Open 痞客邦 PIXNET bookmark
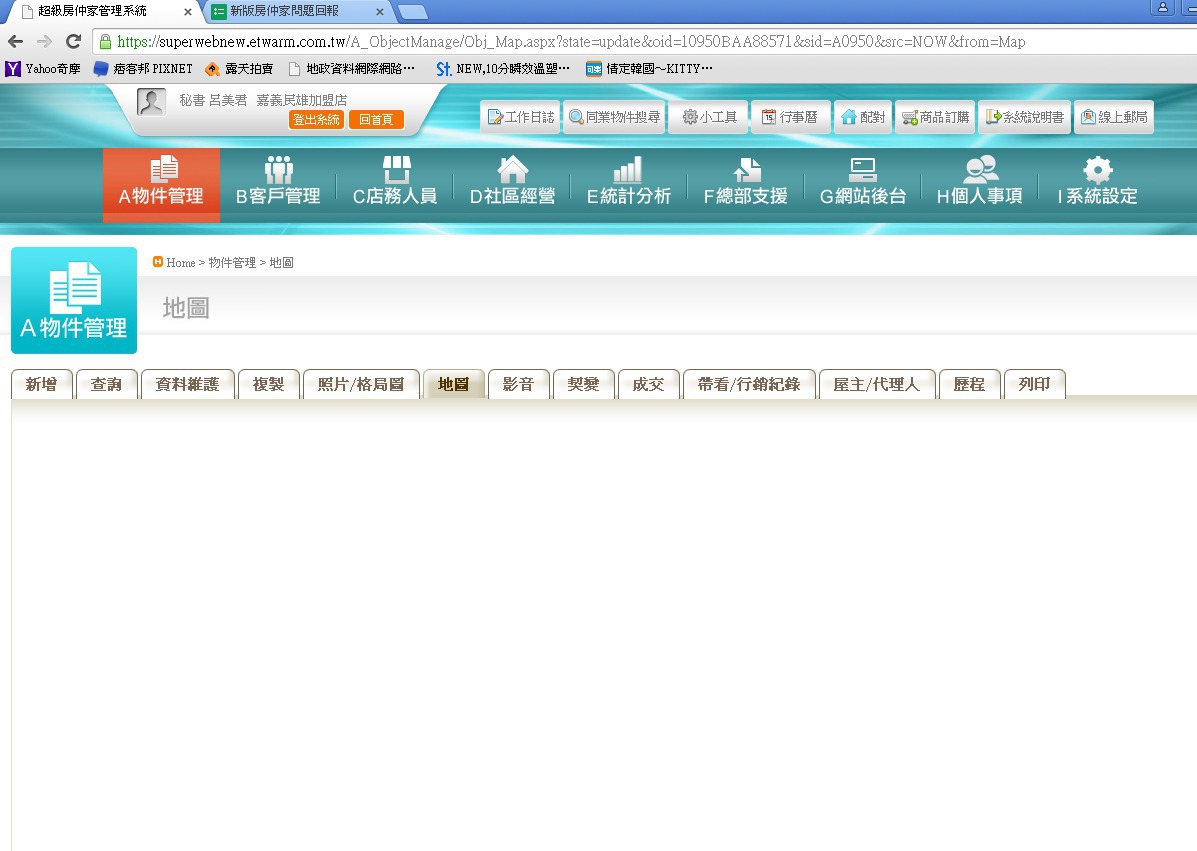1197x851 pixels. click(x=143, y=69)
